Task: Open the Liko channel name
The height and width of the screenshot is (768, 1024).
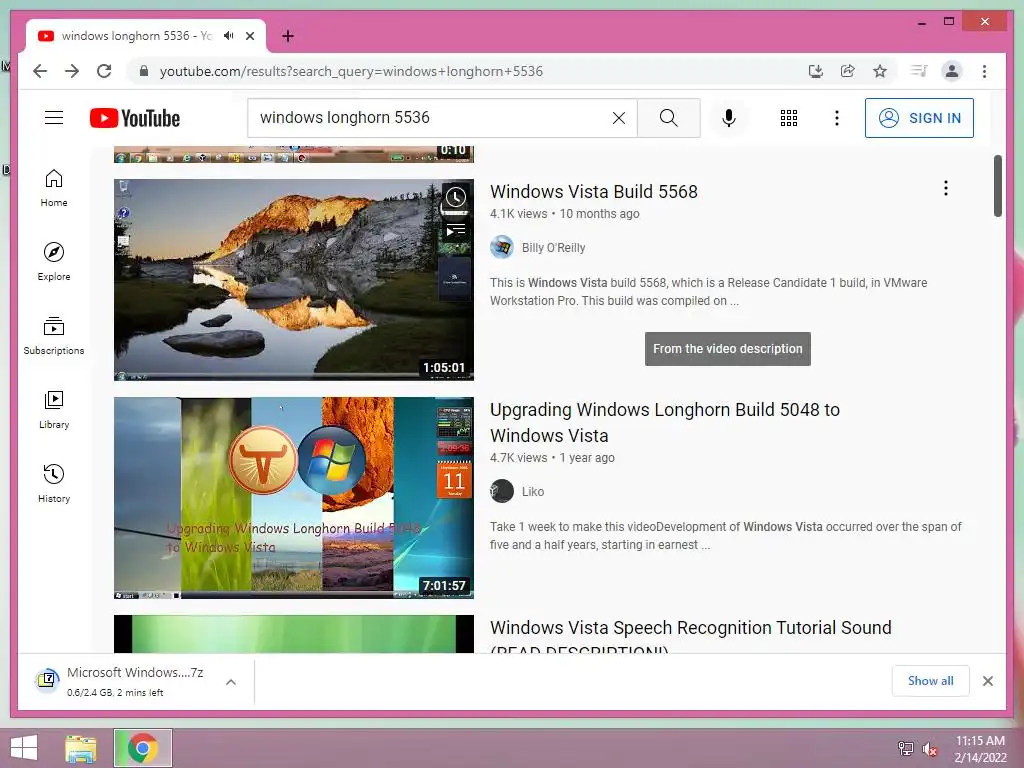Action: click(533, 491)
